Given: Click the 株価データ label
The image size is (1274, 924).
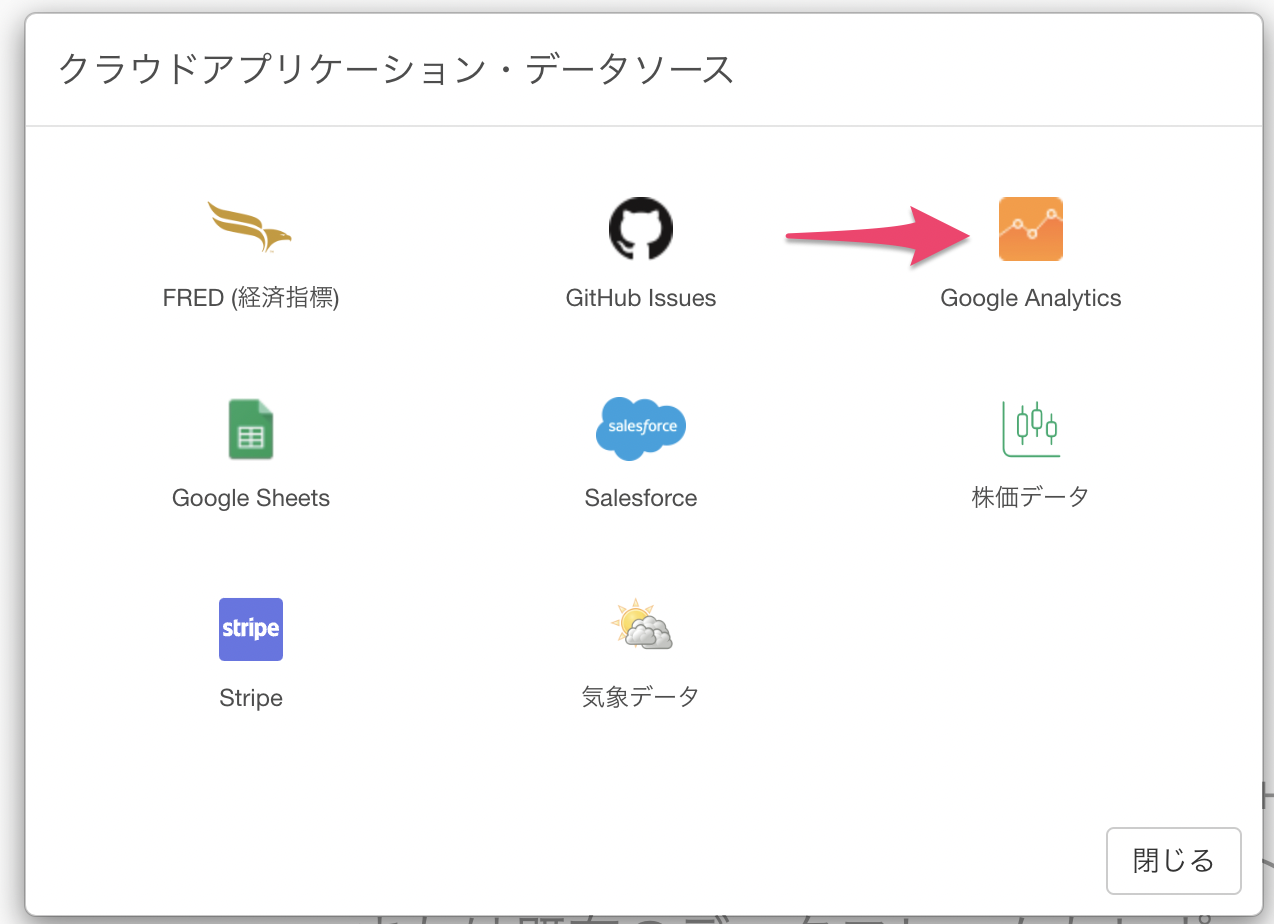Looking at the screenshot, I should coord(1031,496).
